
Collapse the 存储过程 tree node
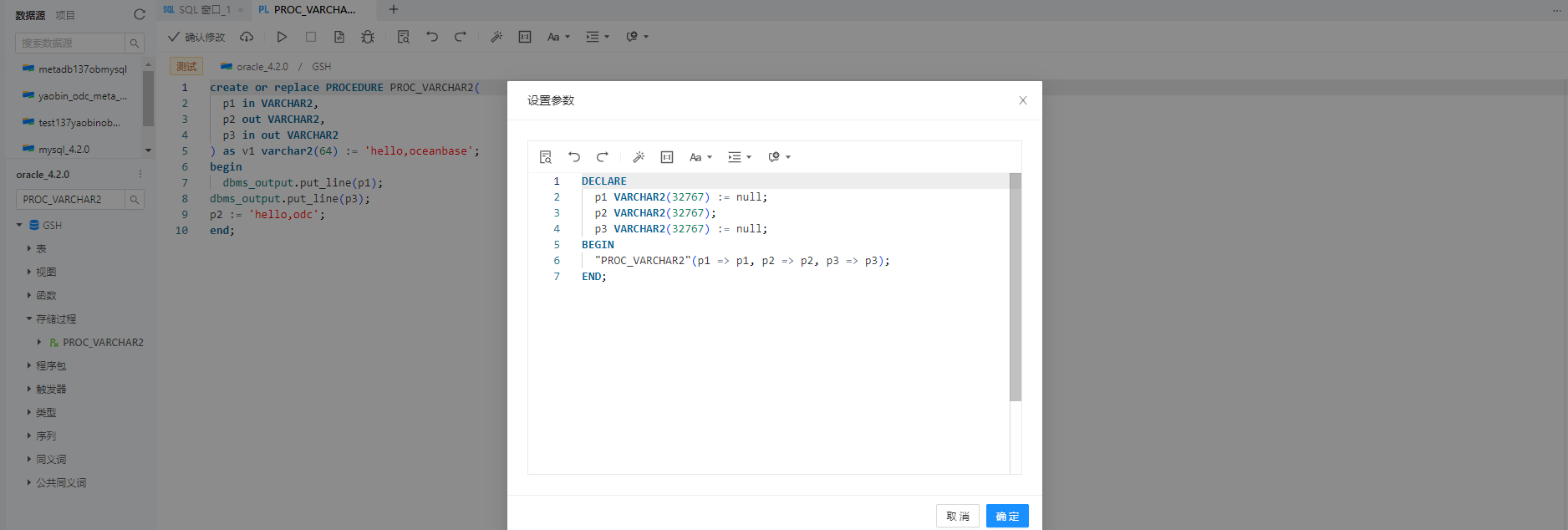tap(29, 319)
